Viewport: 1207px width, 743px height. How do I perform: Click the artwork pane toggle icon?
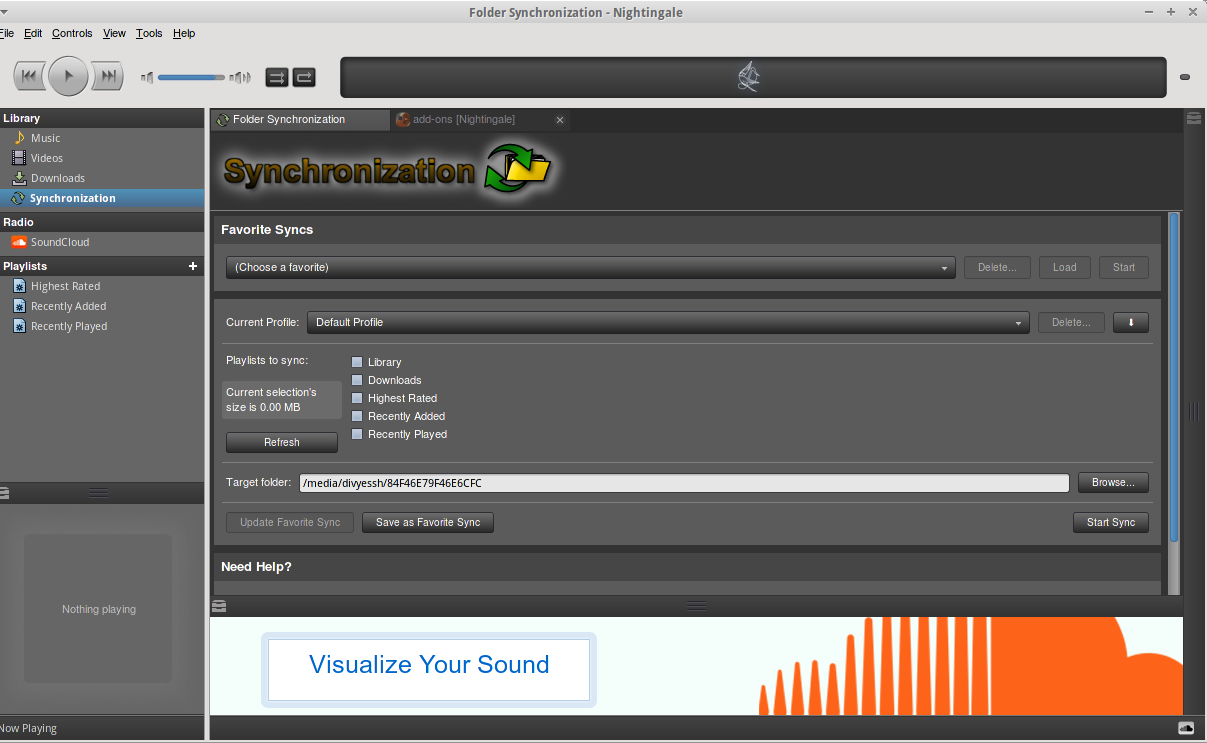pos(4,492)
